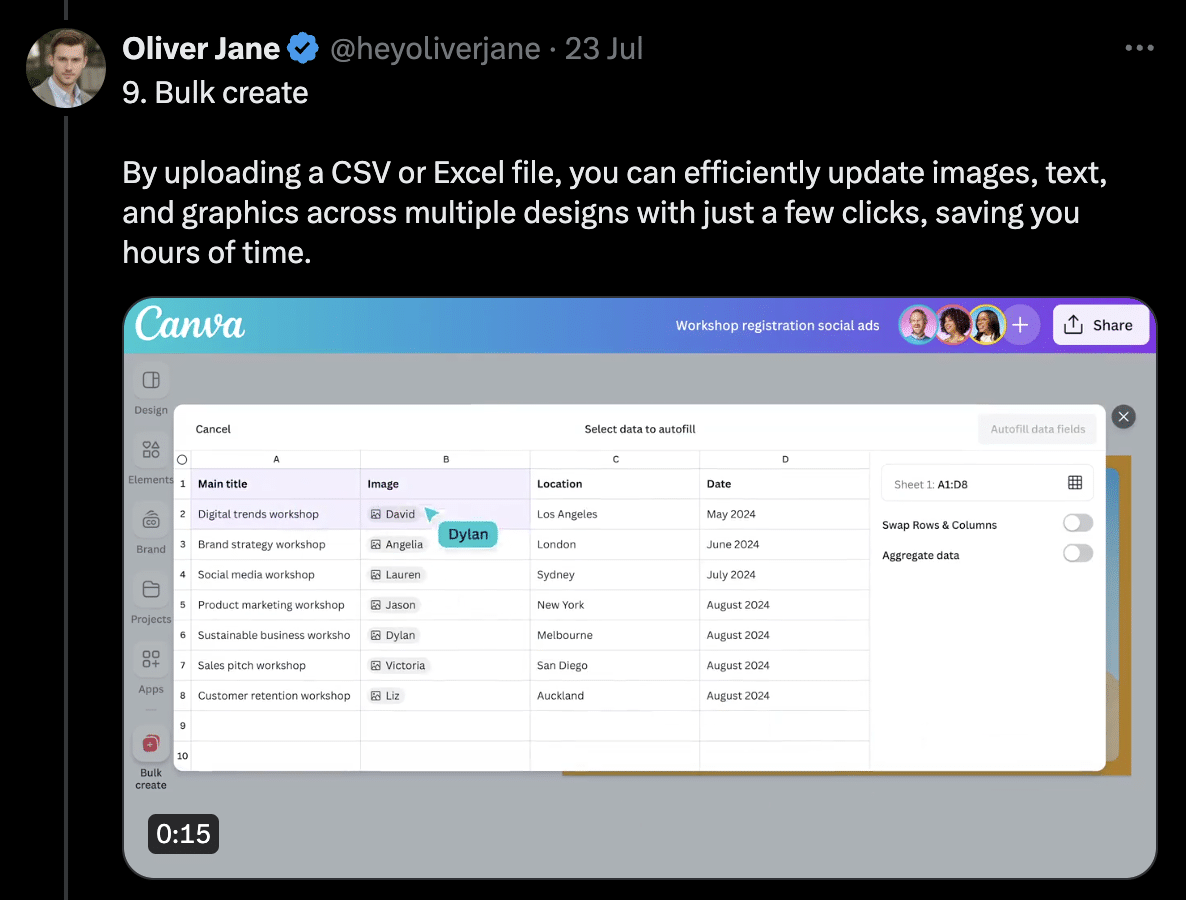Open the tweet options ellipsis menu
The image size is (1186, 900).
pyautogui.click(x=1139, y=47)
